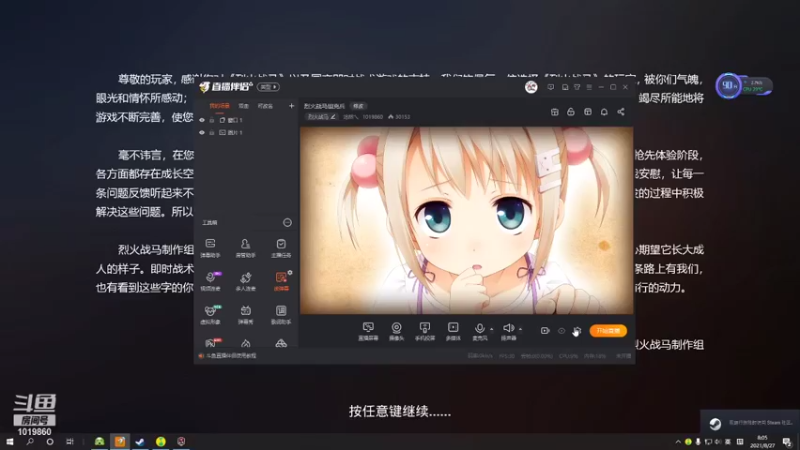This screenshot has height=450, width=800.
Task: Open the data helper tool icon
Action: 281,314
